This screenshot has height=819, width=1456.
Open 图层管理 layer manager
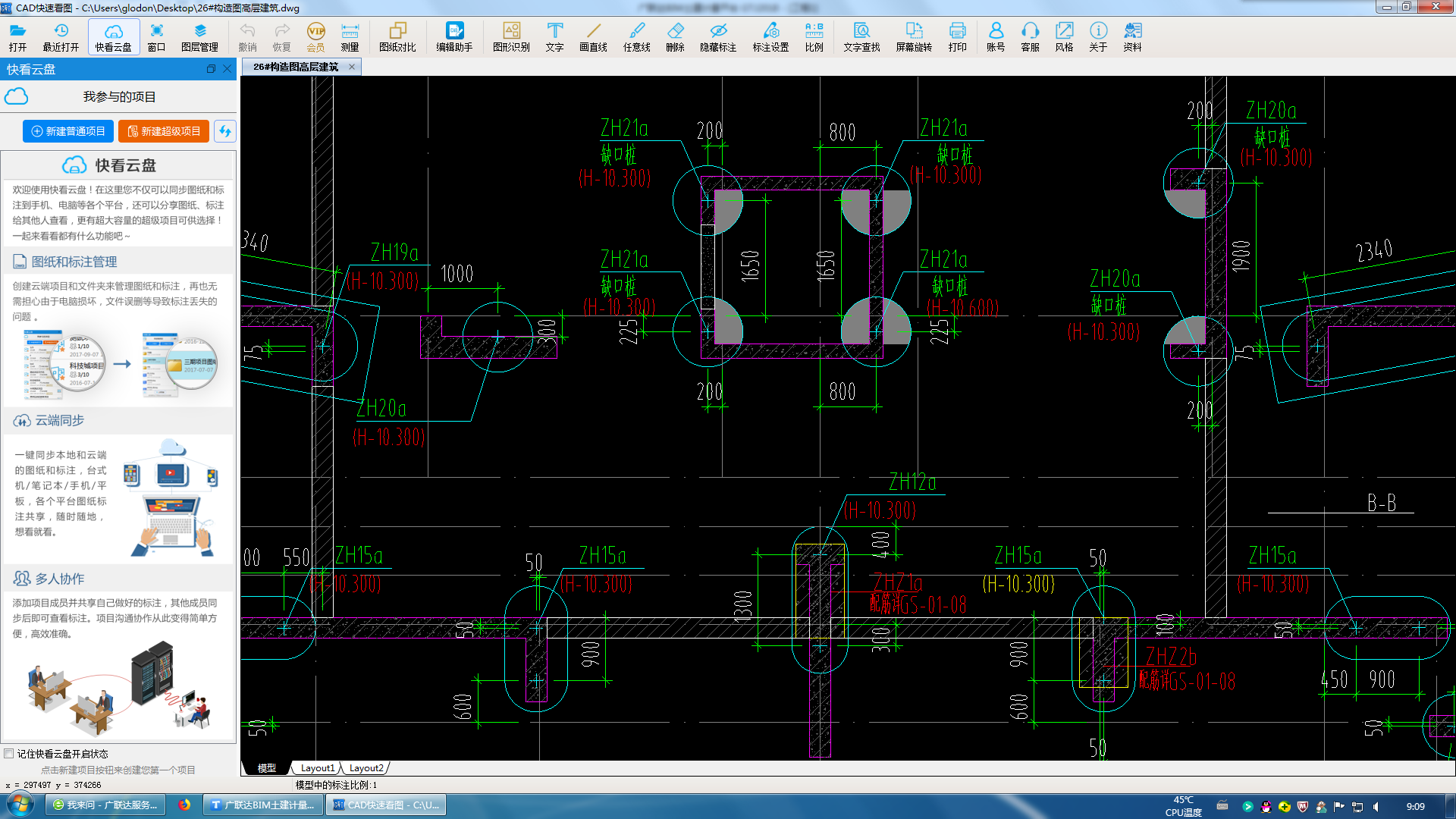(x=199, y=37)
